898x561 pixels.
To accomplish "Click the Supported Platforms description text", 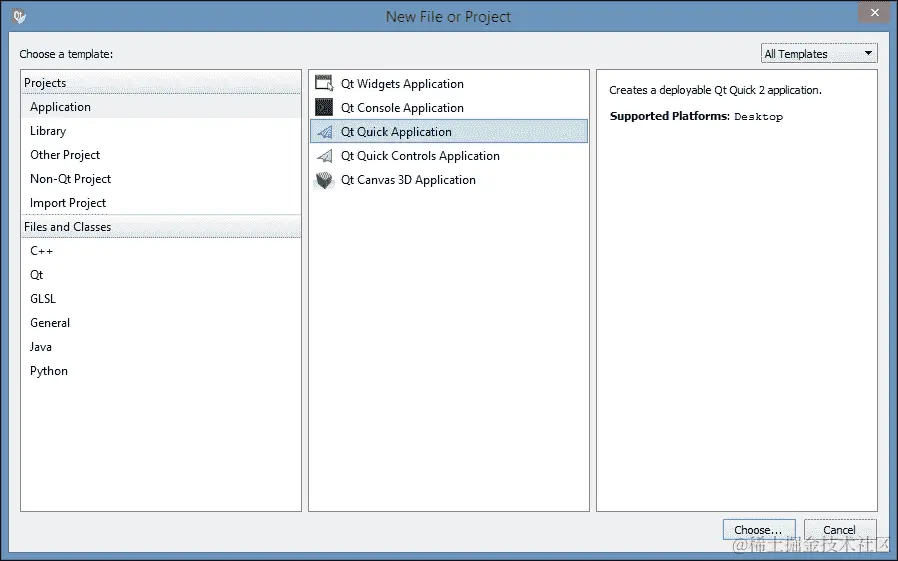I will (x=696, y=116).
